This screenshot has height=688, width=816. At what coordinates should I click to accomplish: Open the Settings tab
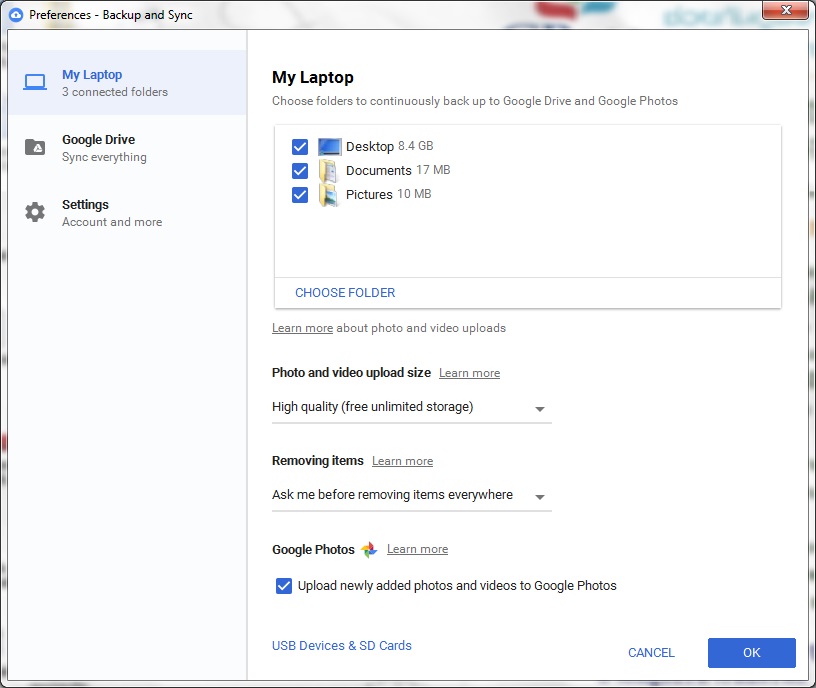[x=86, y=212]
